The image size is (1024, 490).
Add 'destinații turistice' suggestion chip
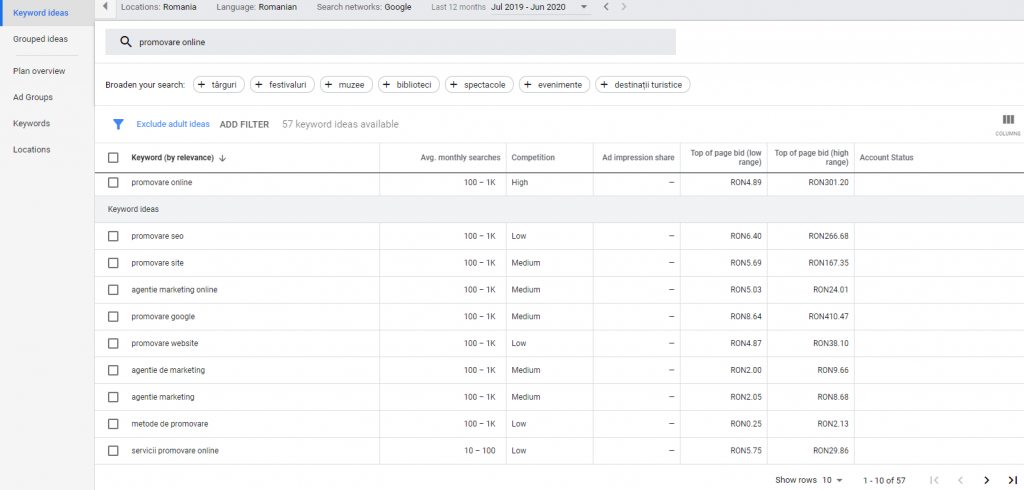click(x=643, y=85)
